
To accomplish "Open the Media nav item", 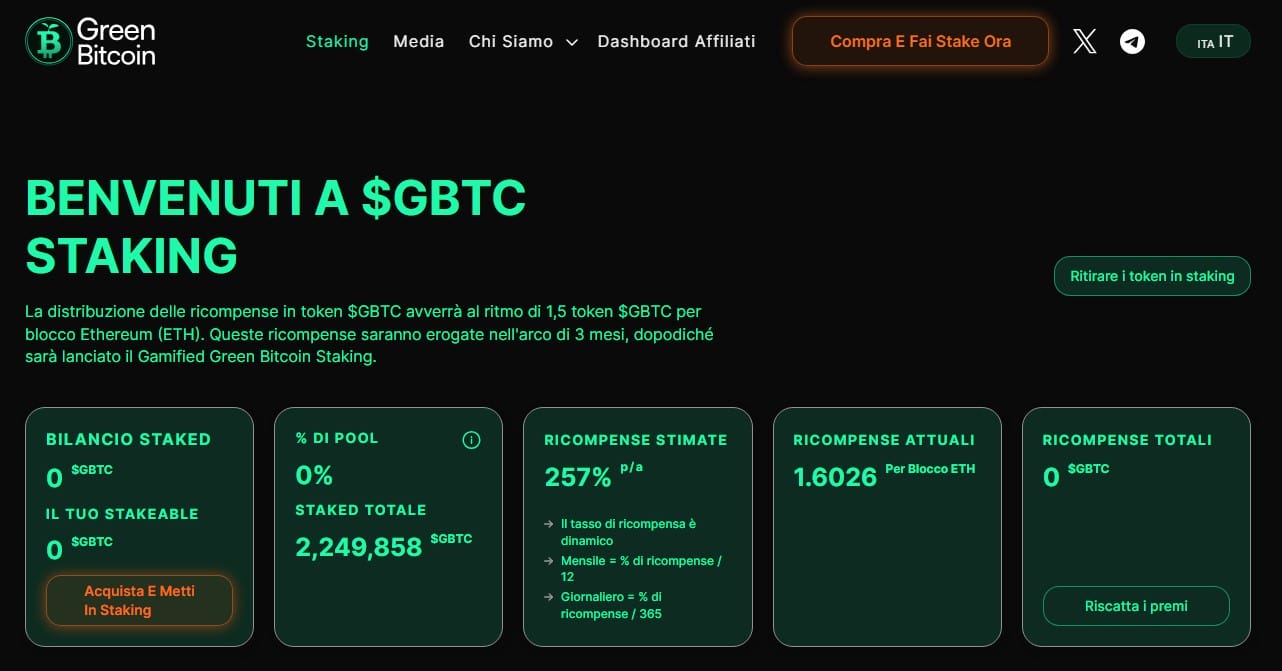I will (x=418, y=41).
